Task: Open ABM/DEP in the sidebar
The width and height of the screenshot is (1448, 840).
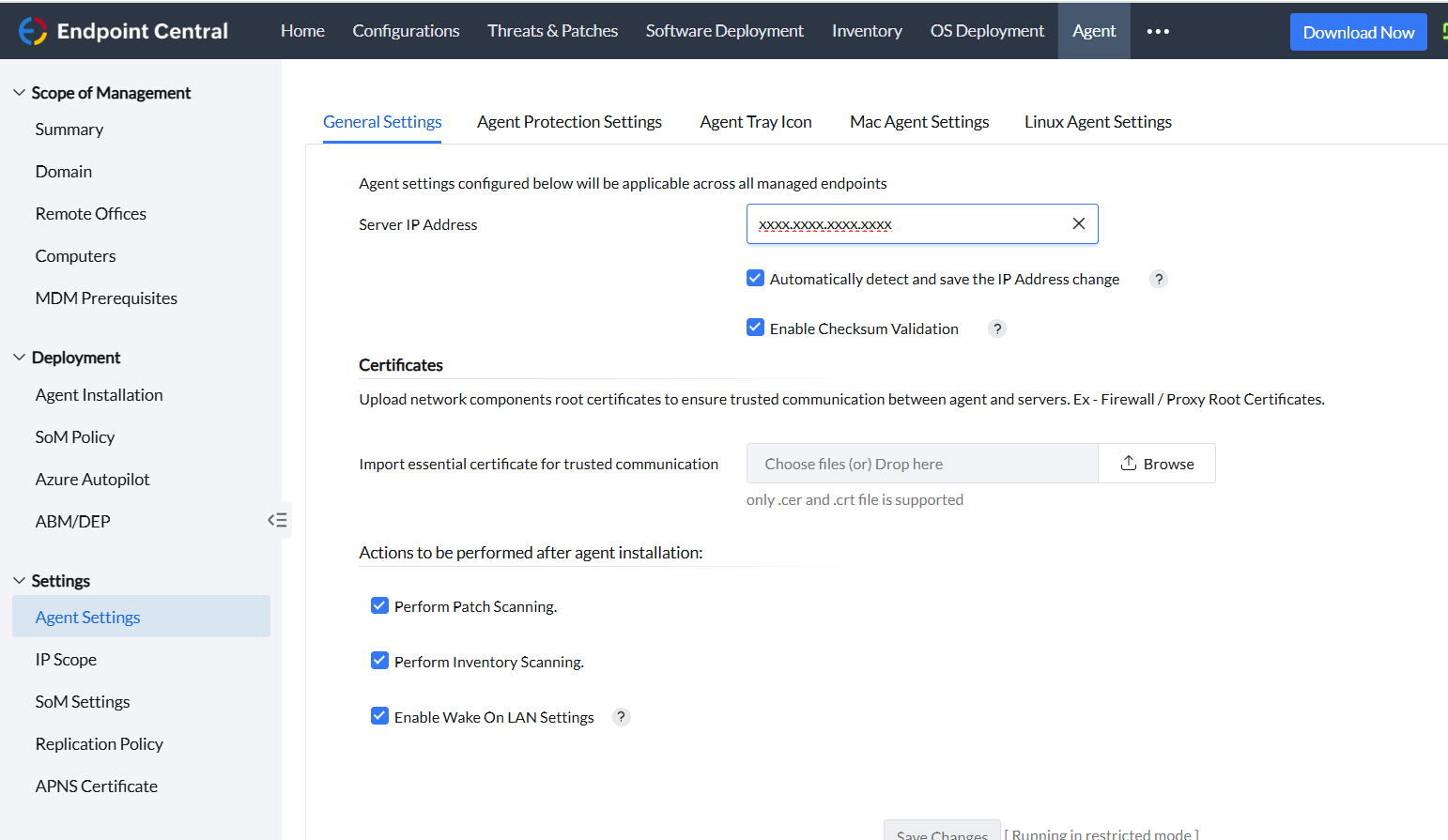Action: pos(72,522)
